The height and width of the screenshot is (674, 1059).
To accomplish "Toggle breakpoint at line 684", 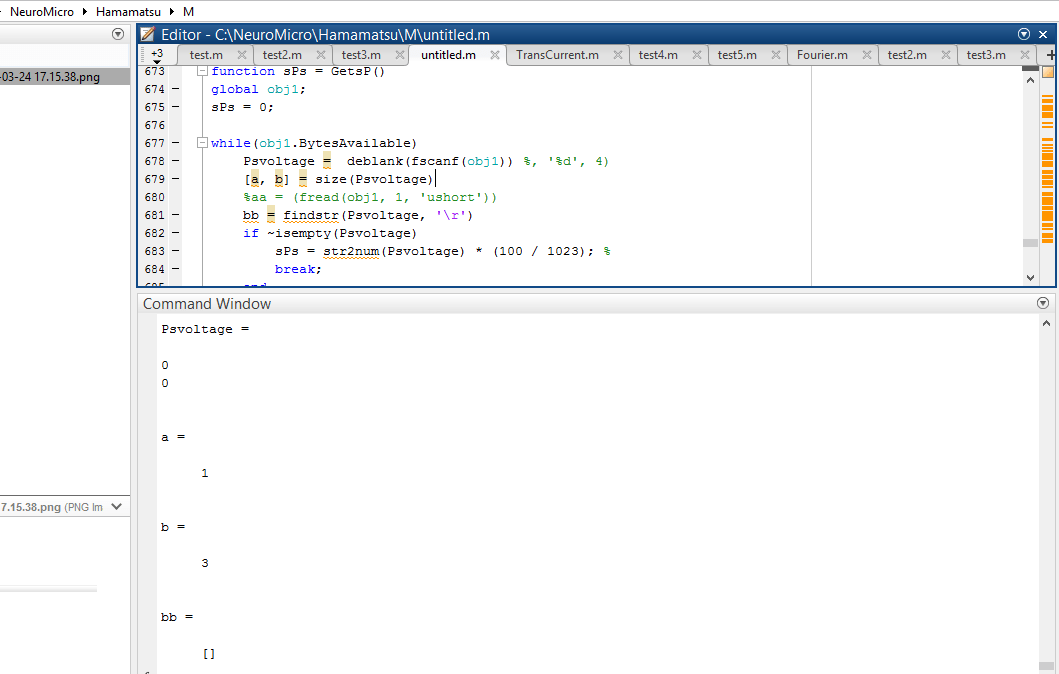I will tap(176, 269).
